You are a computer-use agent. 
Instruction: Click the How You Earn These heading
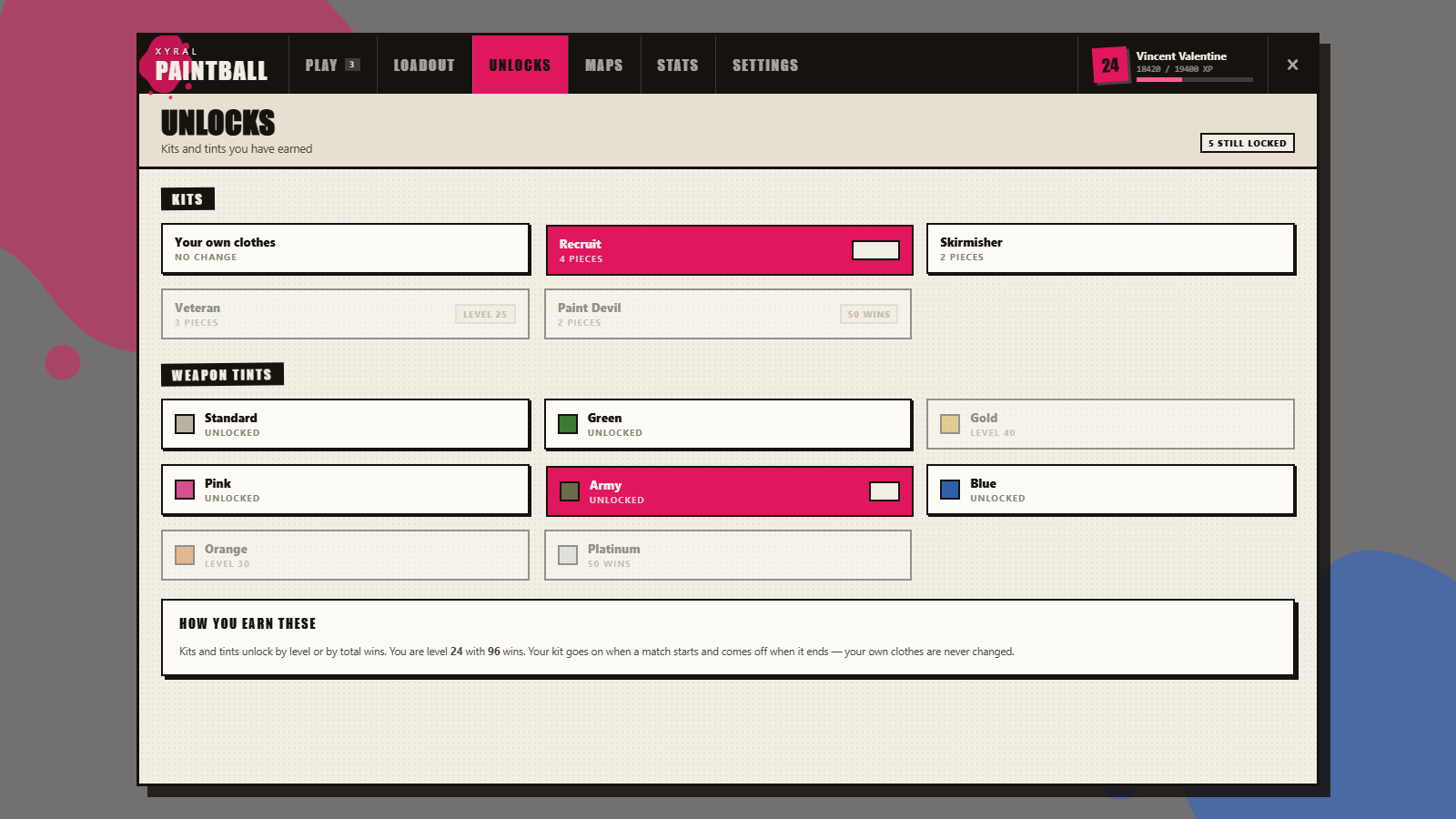pos(248,623)
